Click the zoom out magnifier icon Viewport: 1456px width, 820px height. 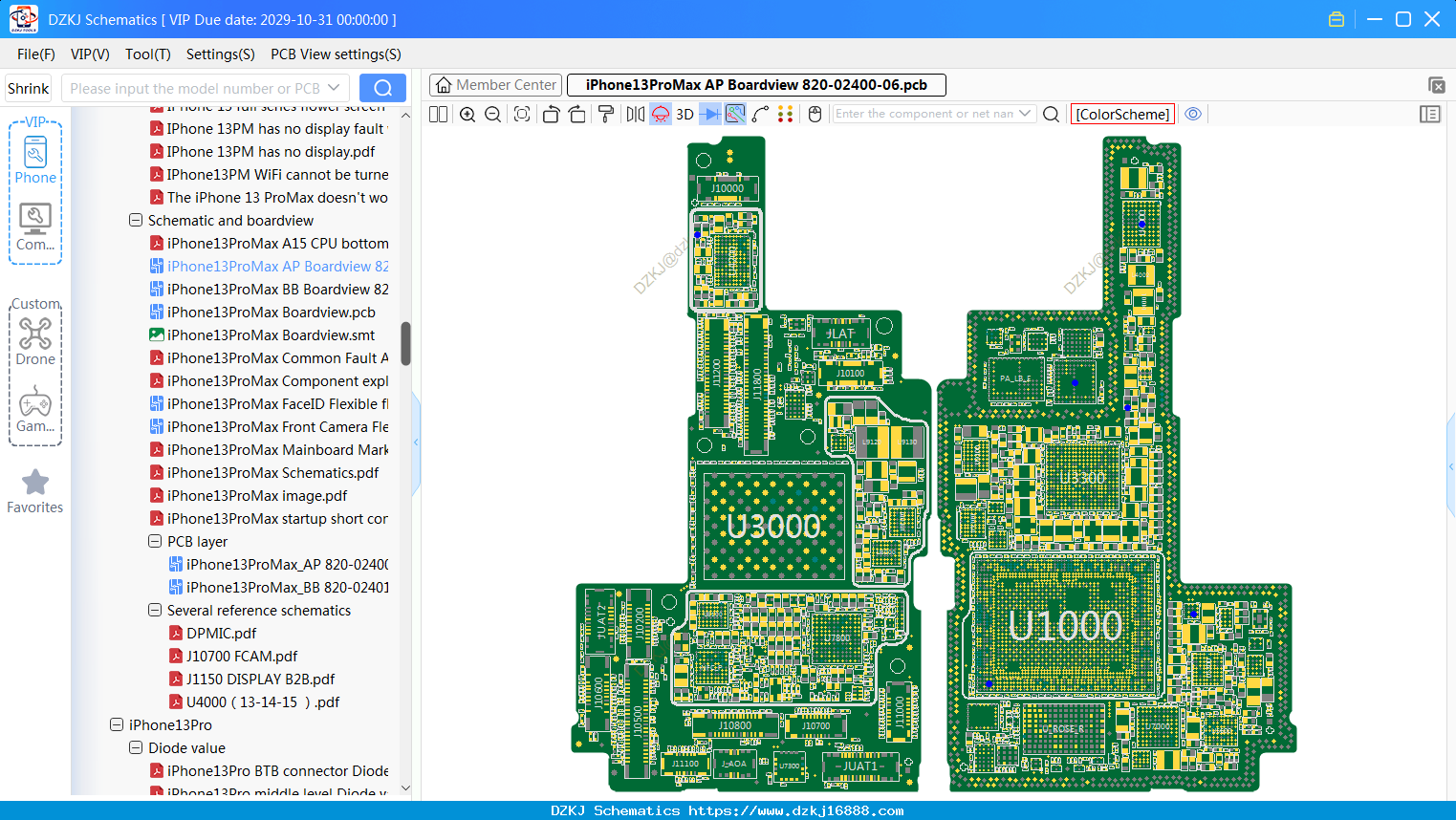pyautogui.click(x=493, y=115)
